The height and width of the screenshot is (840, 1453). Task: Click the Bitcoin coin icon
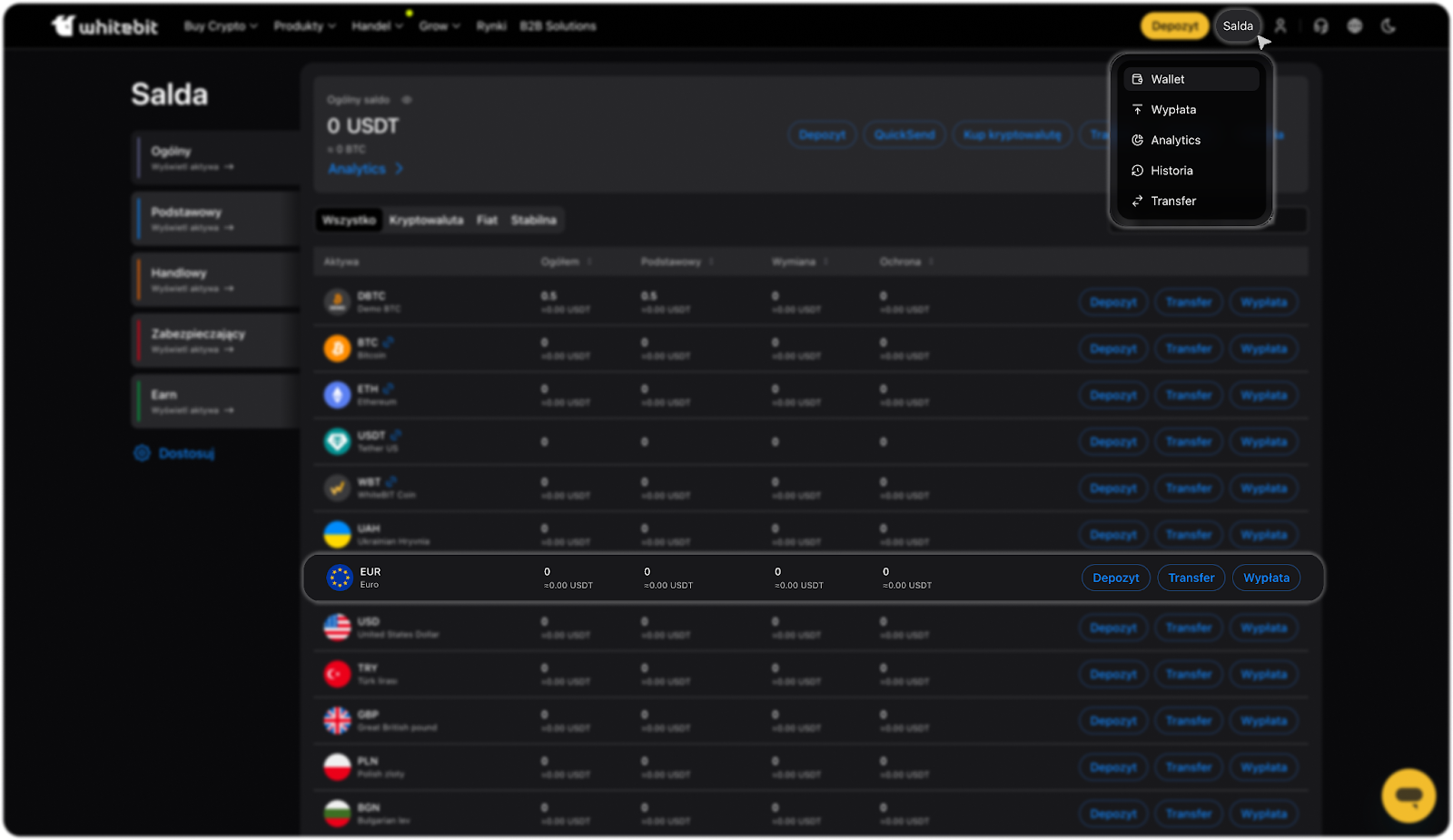point(338,348)
